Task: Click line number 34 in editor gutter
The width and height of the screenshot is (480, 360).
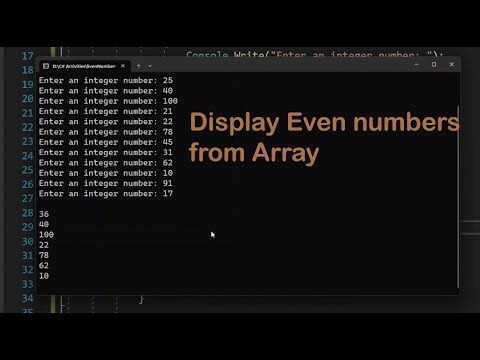Action: [28, 298]
